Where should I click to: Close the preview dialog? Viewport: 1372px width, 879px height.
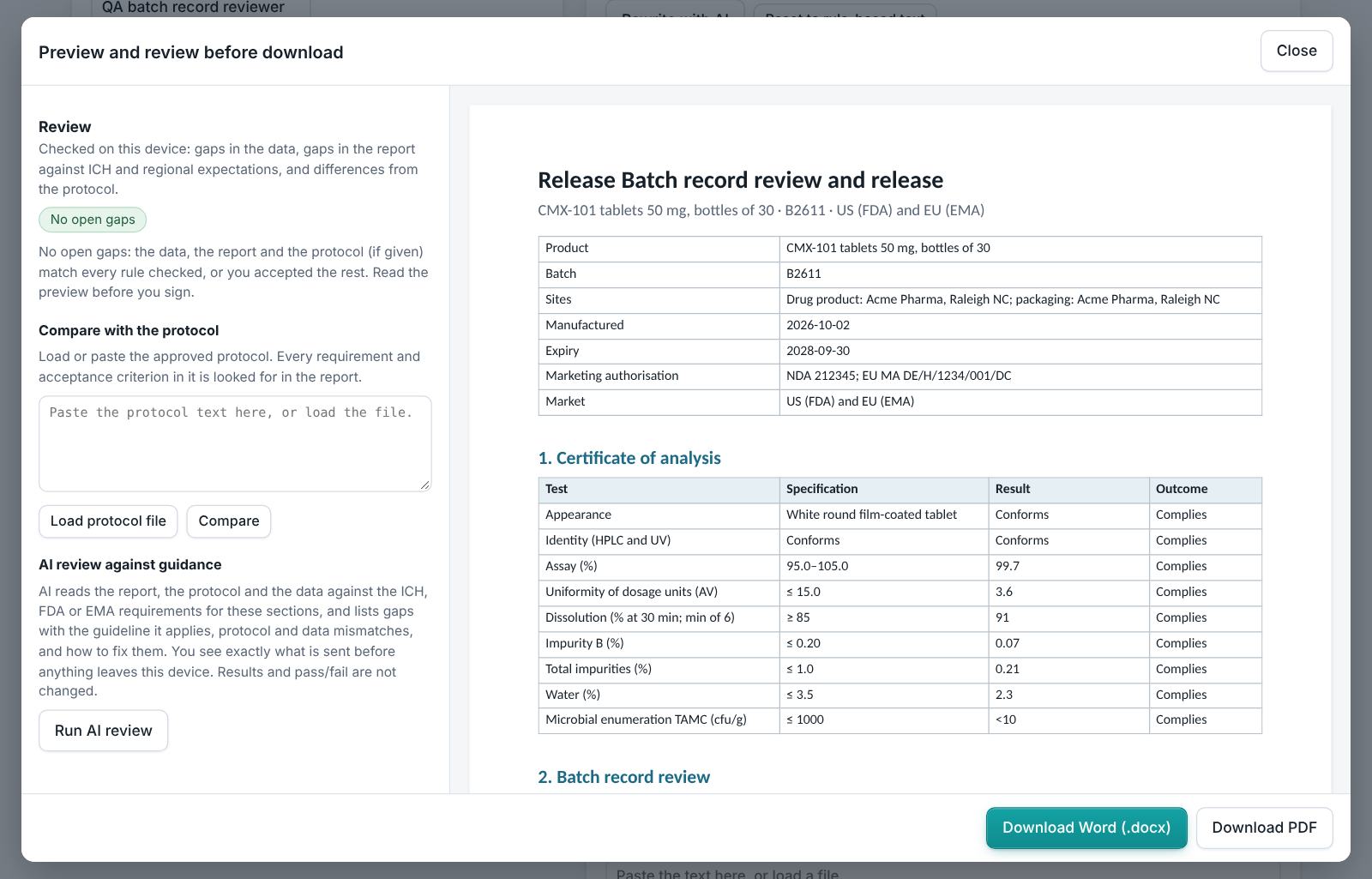click(1296, 51)
